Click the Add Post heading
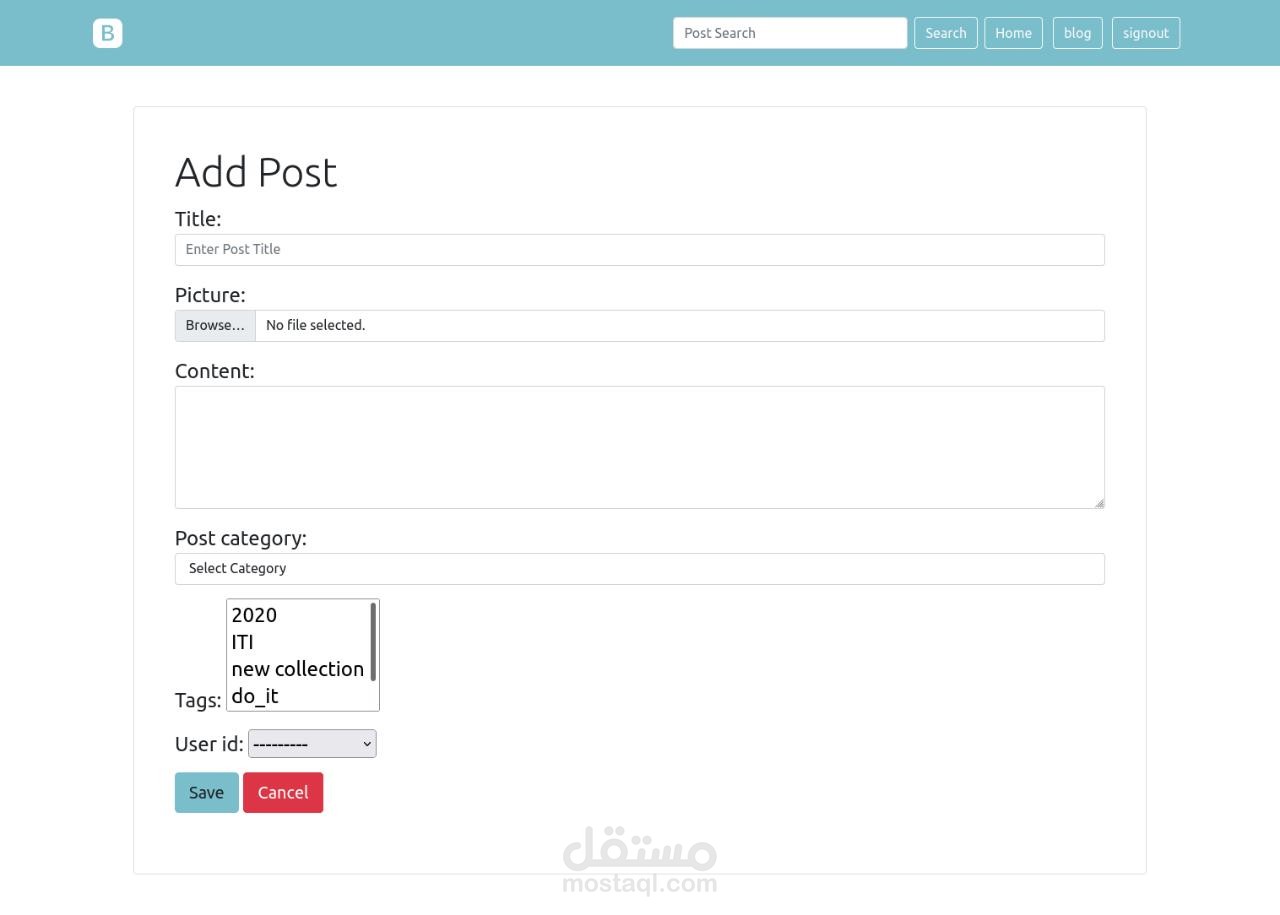This screenshot has height=915, width=1280. [x=256, y=172]
